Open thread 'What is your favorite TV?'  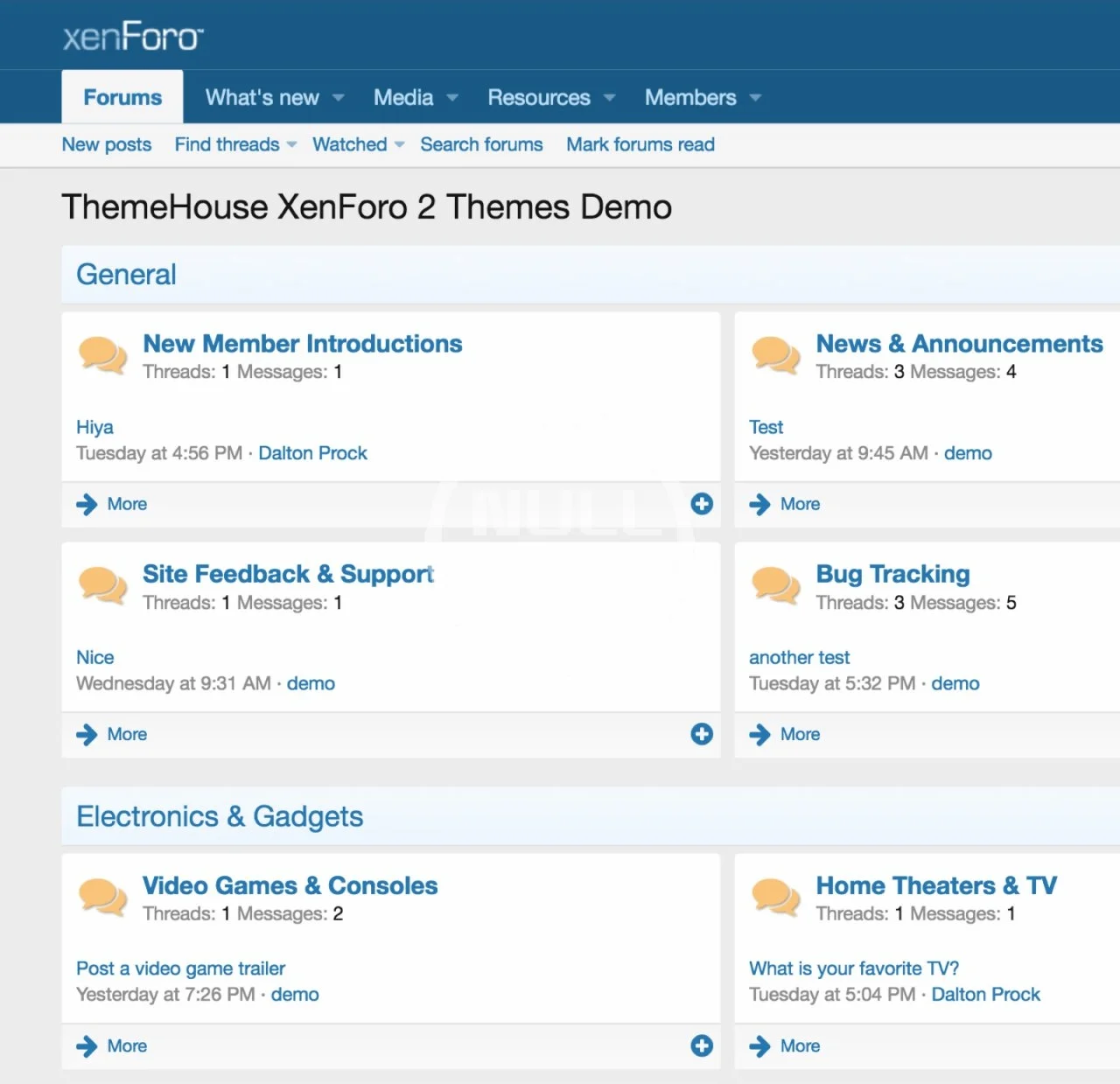[853, 969]
